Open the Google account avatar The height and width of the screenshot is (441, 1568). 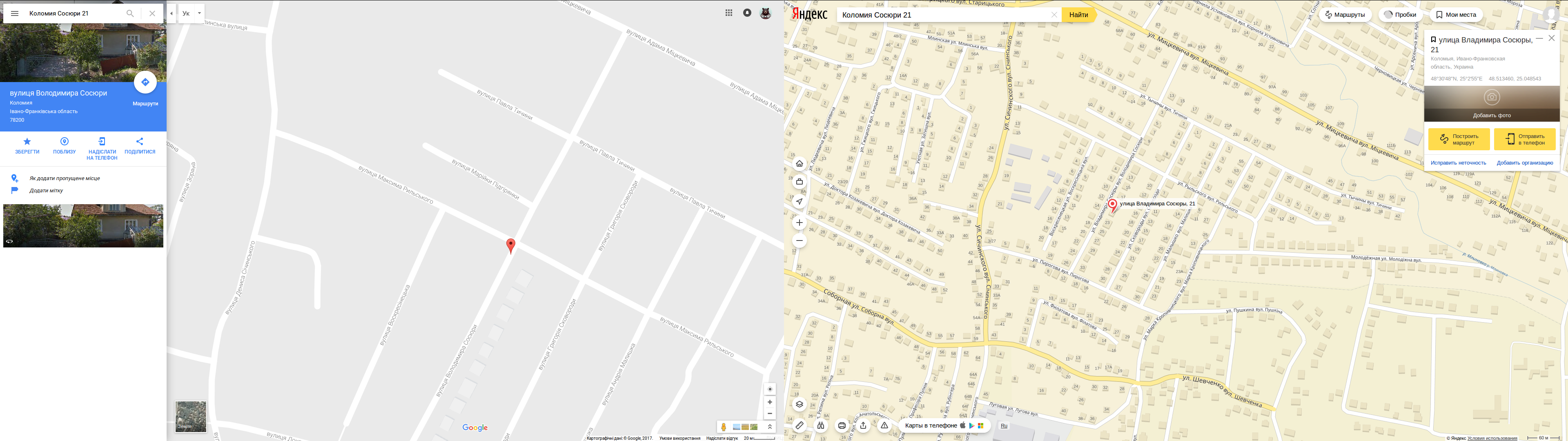(766, 13)
